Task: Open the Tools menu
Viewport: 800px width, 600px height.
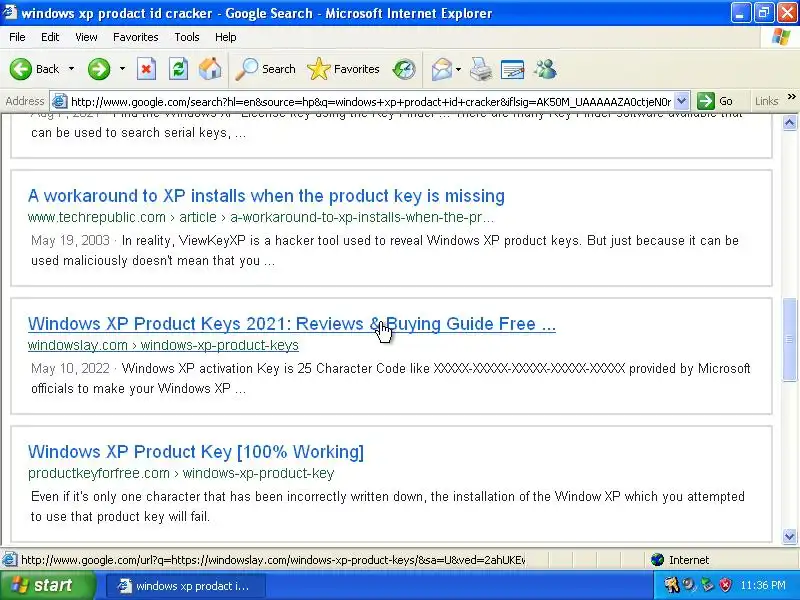Action: [x=187, y=37]
